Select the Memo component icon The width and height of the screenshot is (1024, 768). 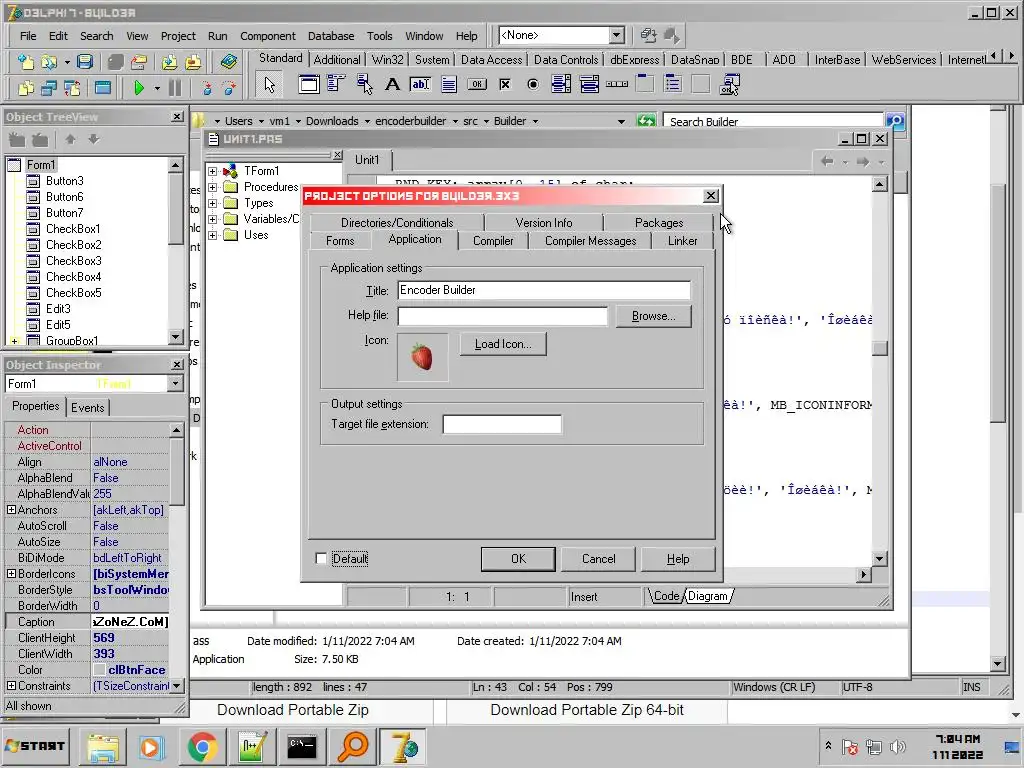pyautogui.click(x=449, y=84)
